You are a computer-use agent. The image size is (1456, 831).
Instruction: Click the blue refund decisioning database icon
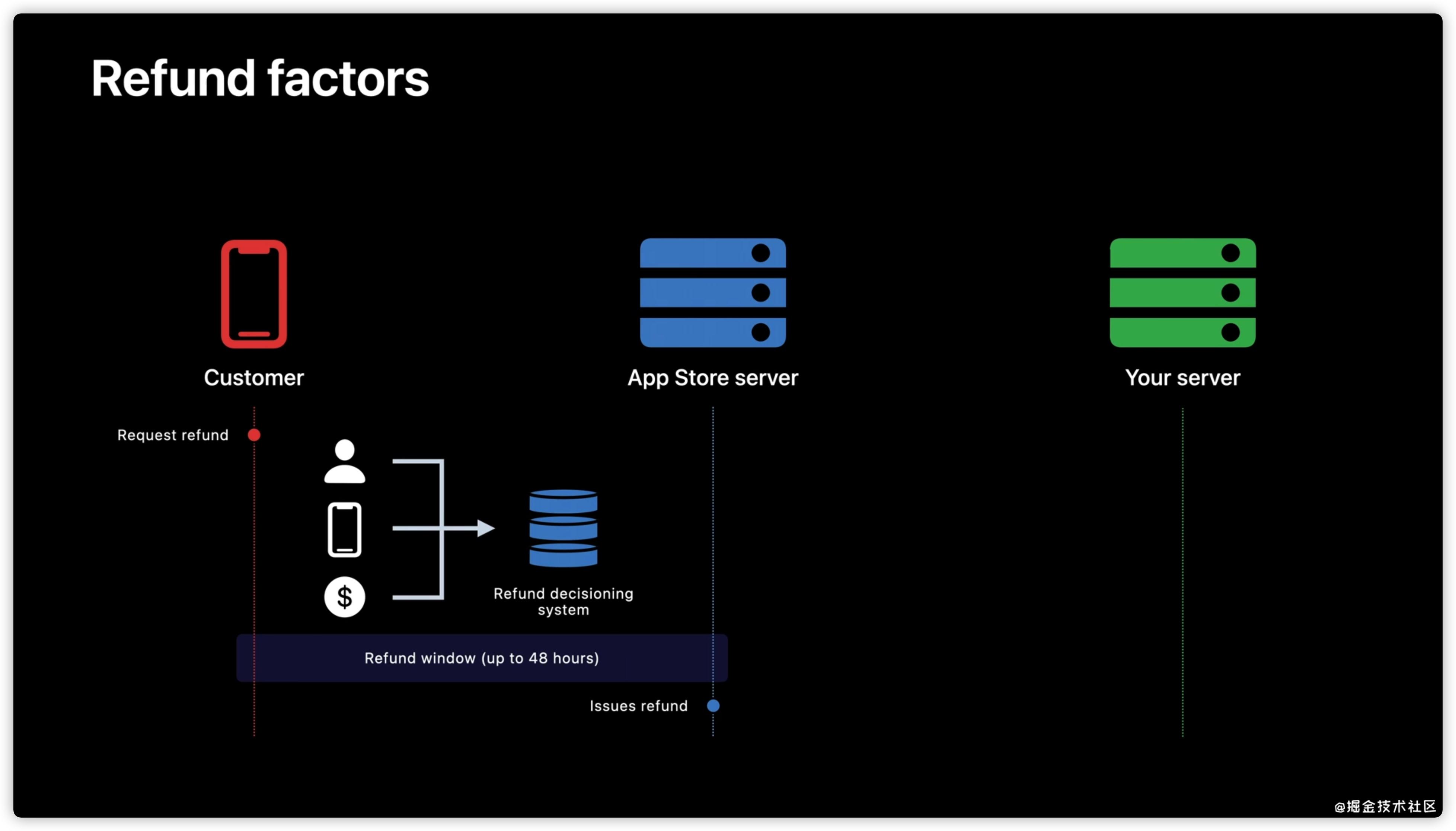563,528
